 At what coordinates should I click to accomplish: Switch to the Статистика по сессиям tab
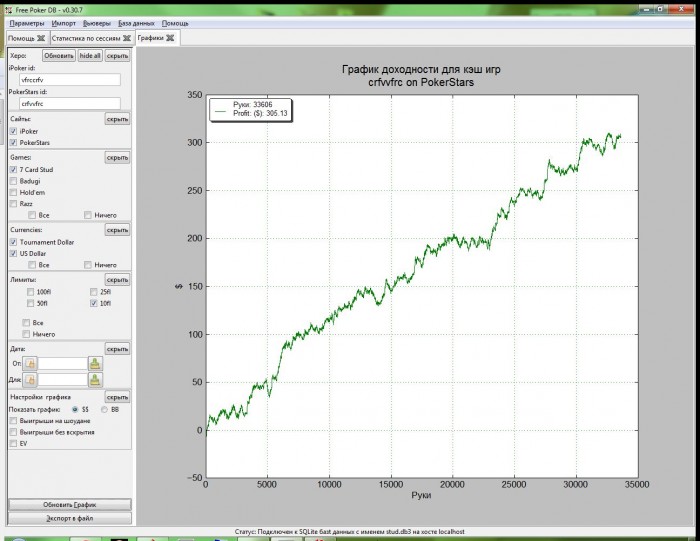[x=86, y=38]
